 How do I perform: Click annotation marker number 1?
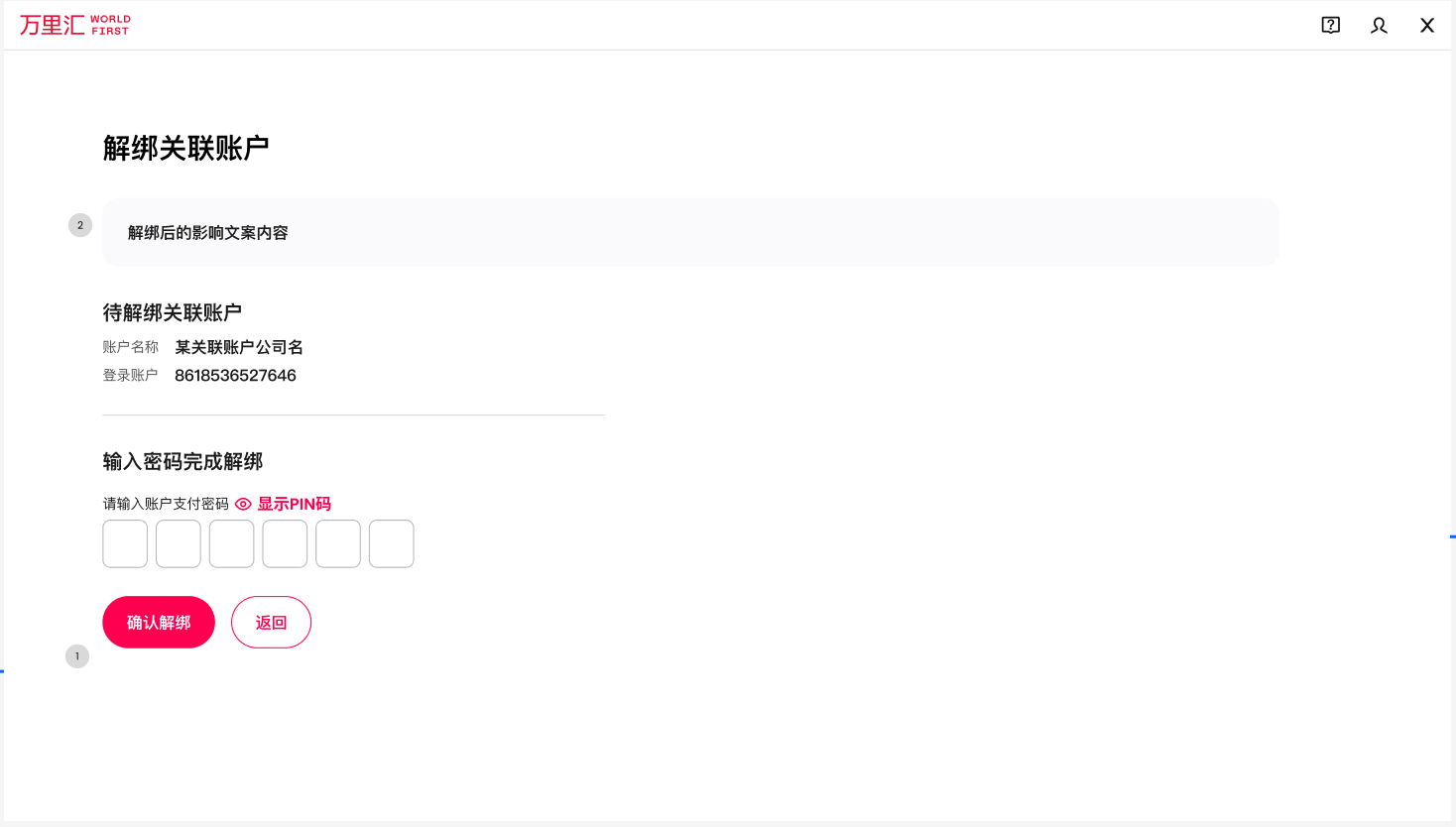[77, 656]
